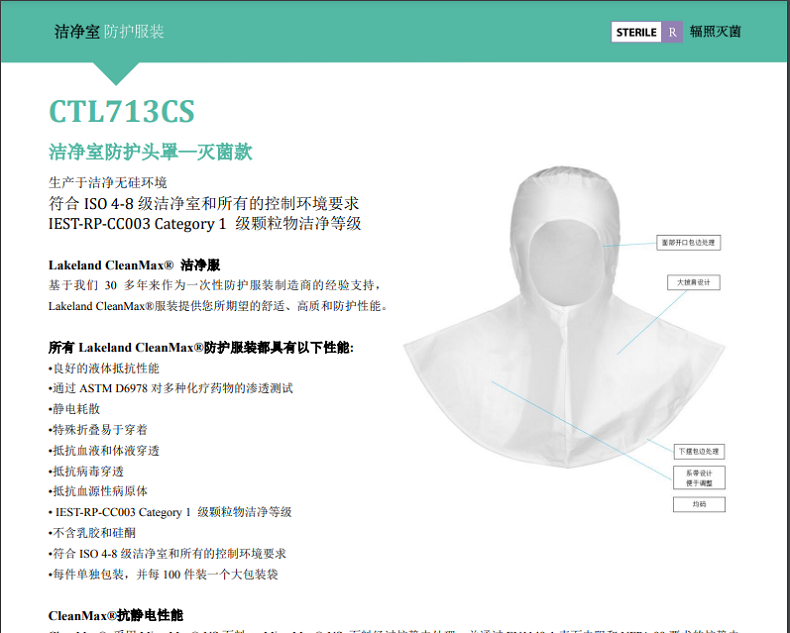
Task: Click the teal triangle pointer below header
Action: click(x=117, y=72)
